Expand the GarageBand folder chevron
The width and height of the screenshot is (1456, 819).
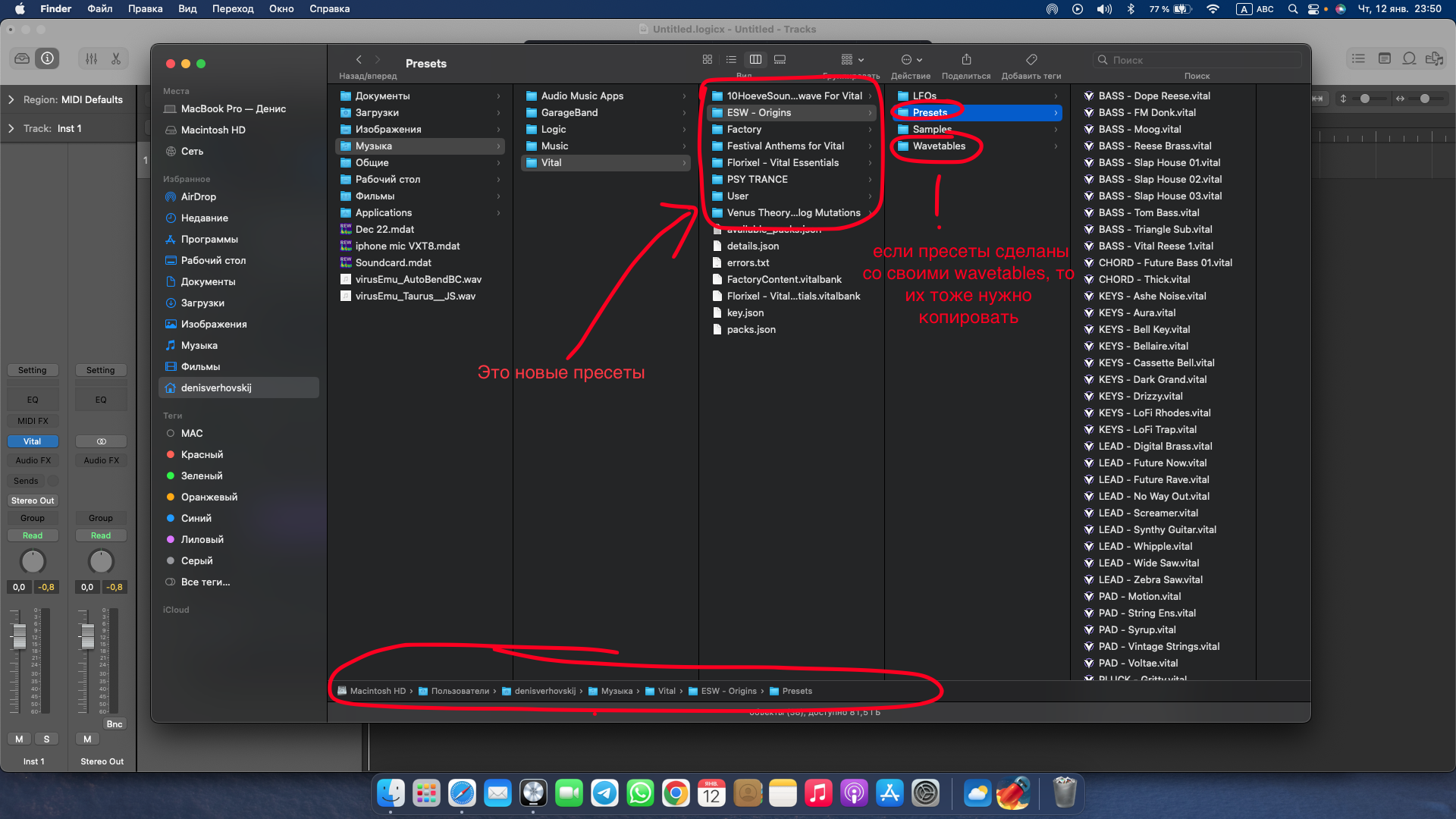tap(684, 112)
